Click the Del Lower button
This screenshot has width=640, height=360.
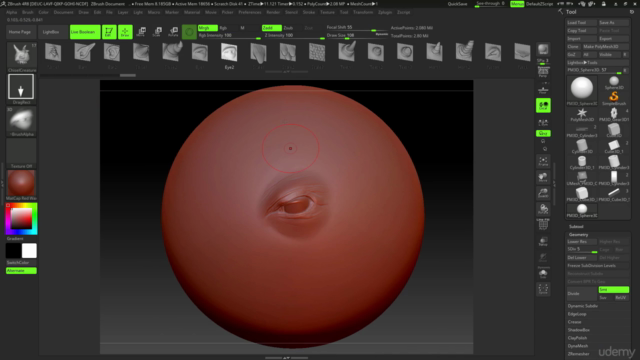pos(582,258)
